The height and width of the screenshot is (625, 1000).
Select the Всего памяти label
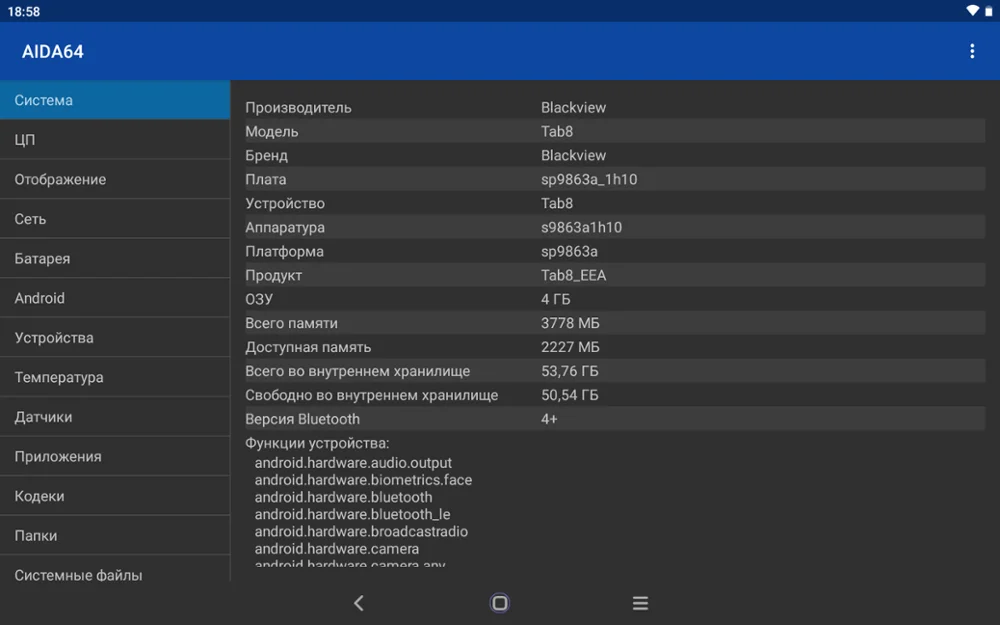(x=291, y=323)
